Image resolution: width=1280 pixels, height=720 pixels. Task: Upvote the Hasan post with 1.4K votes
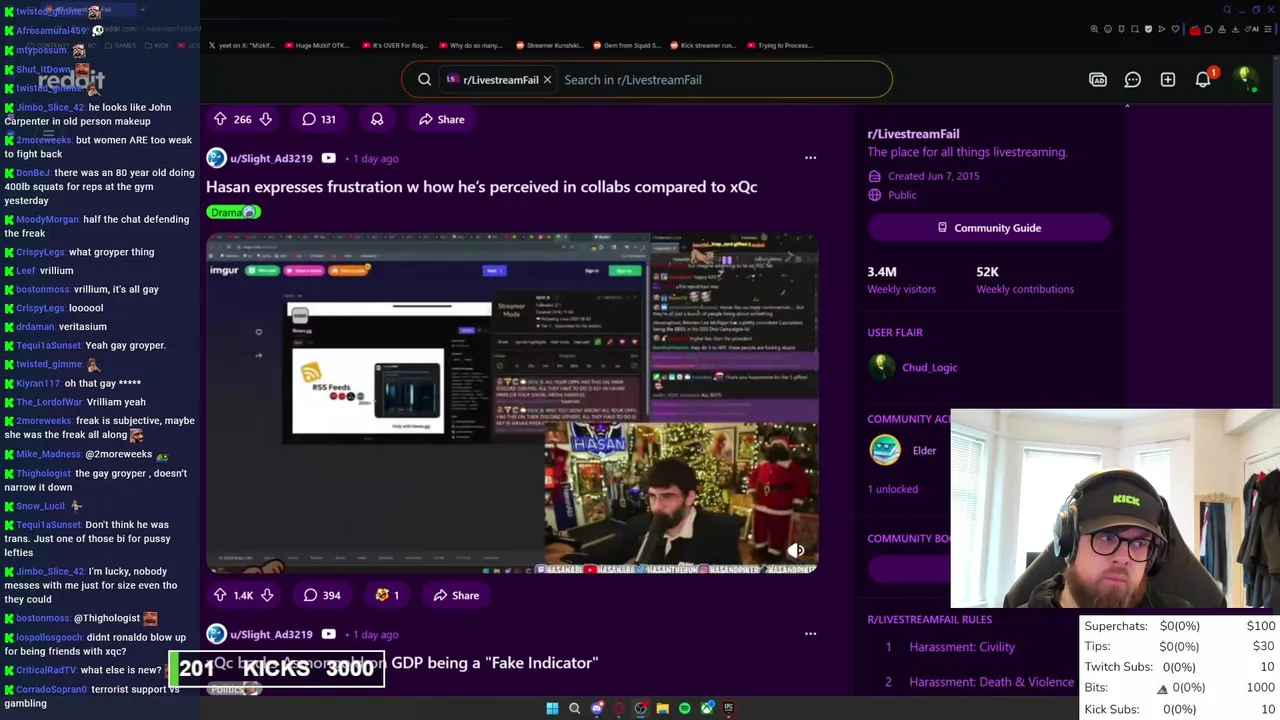[x=220, y=595]
